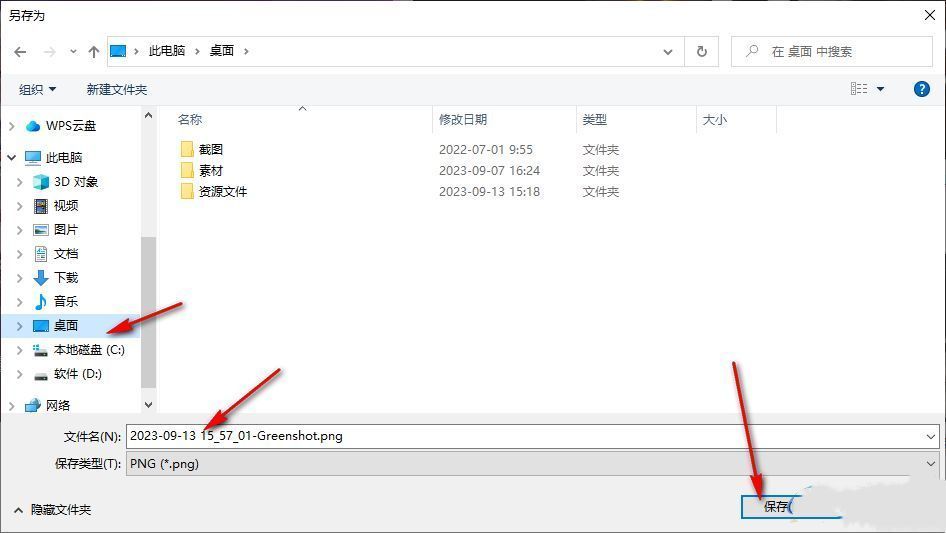Select WPS云盘 in the navigation pane
Viewport: 946px width, 533px height.
pyautogui.click(x=71, y=126)
